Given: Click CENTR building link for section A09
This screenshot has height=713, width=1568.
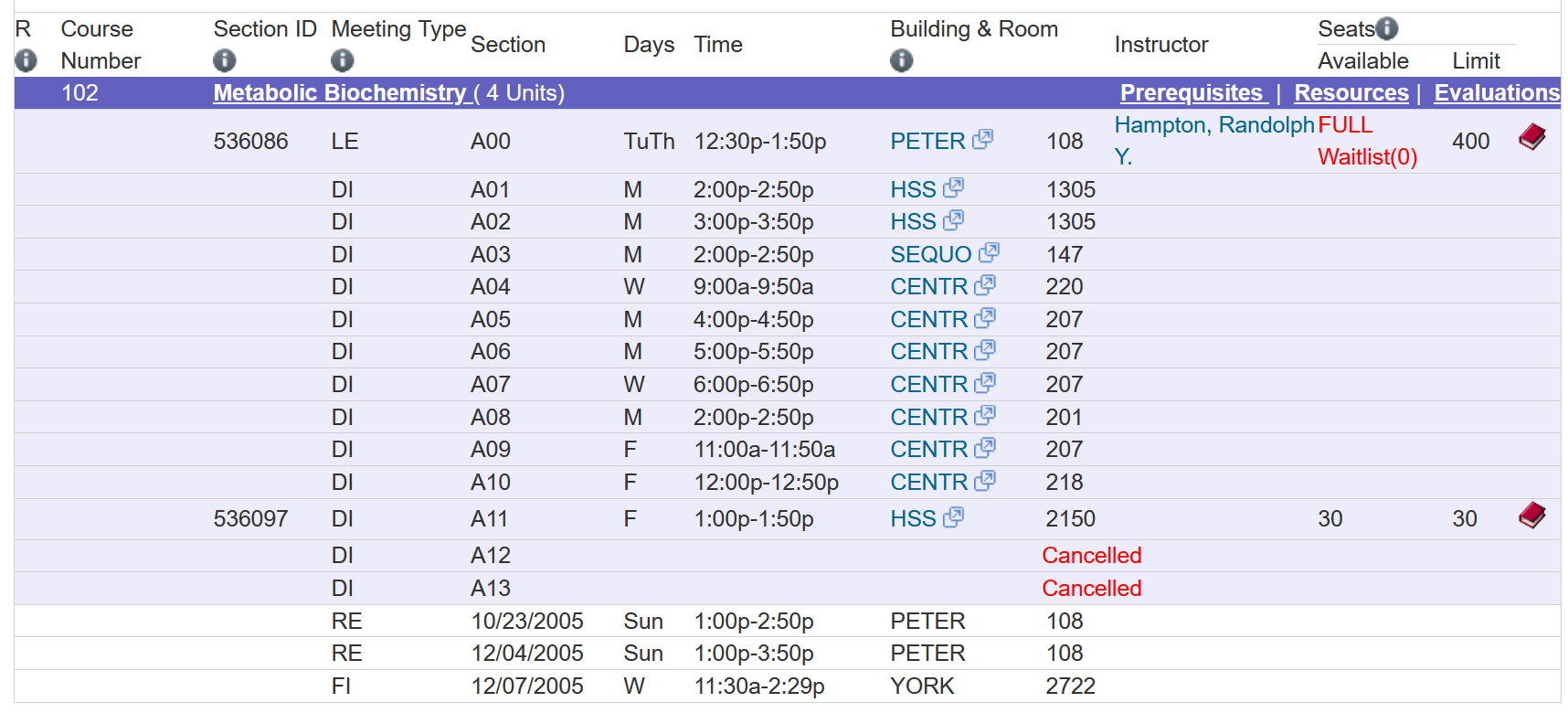Looking at the screenshot, I should pyautogui.click(x=928, y=450).
